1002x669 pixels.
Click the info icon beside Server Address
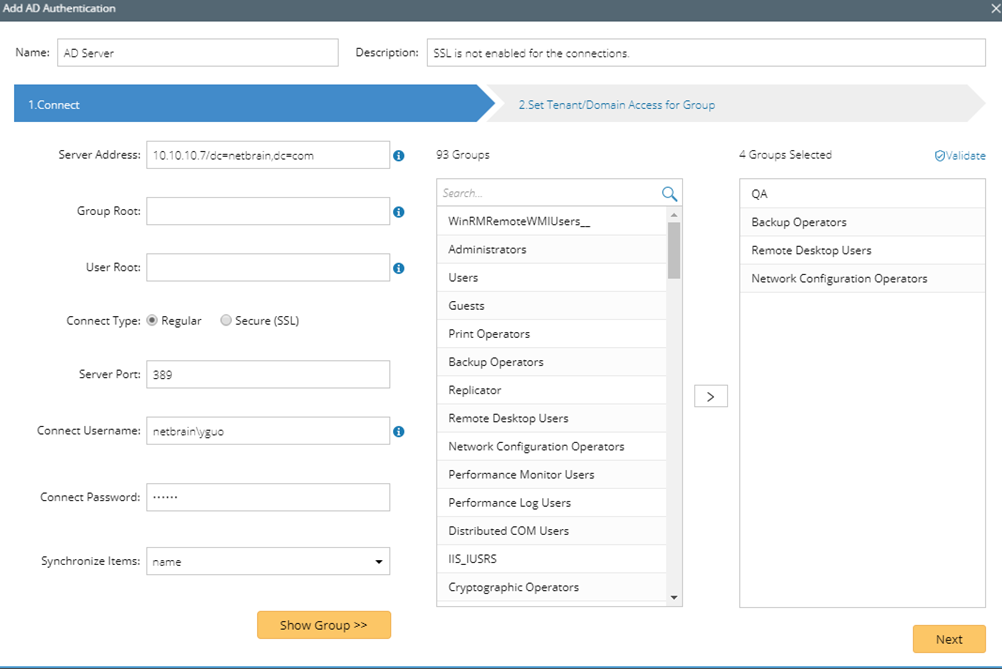click(x=398, y=156)
